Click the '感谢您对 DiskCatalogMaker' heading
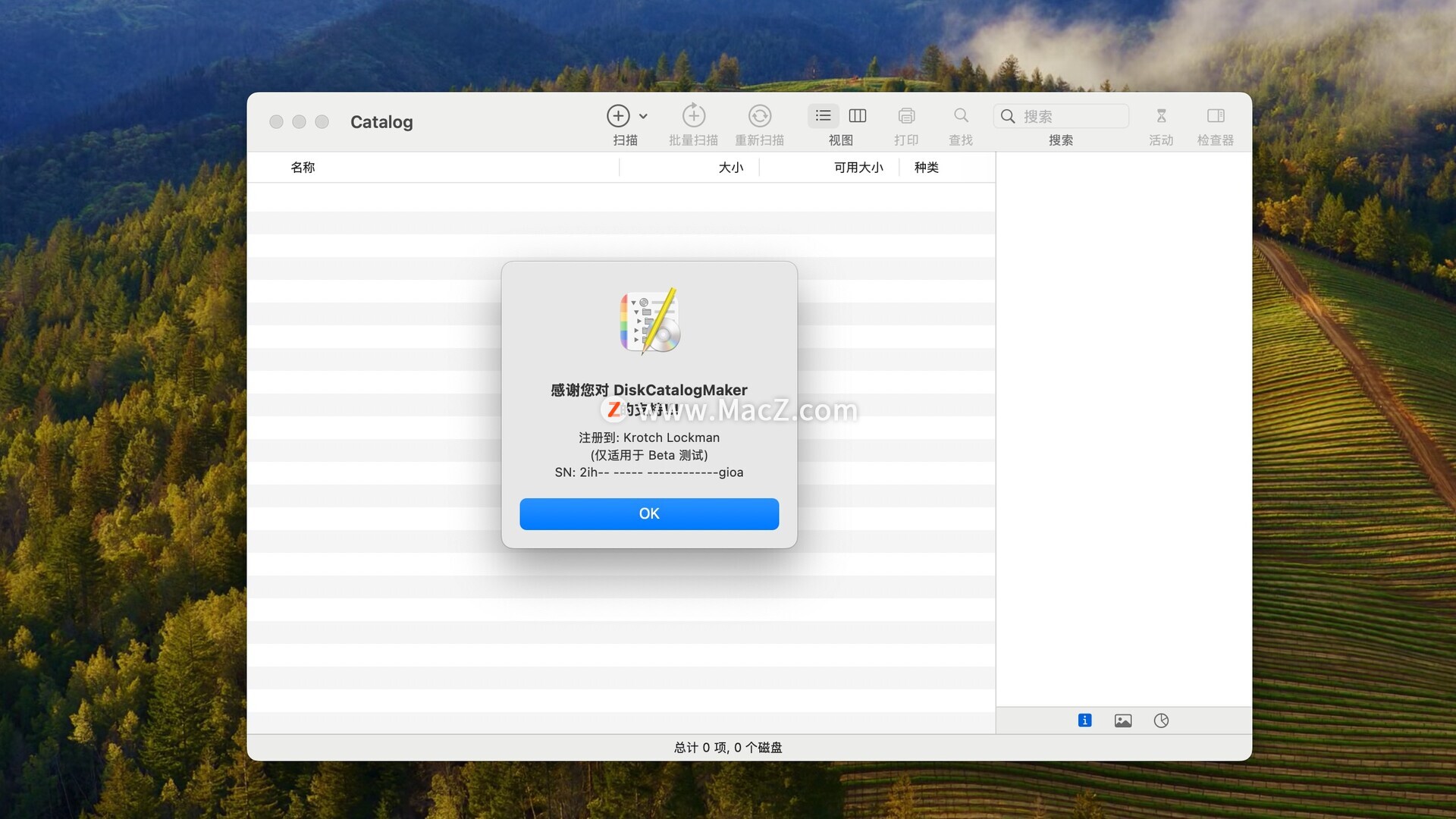This screenshot has height=819, width=1456. 649,390
